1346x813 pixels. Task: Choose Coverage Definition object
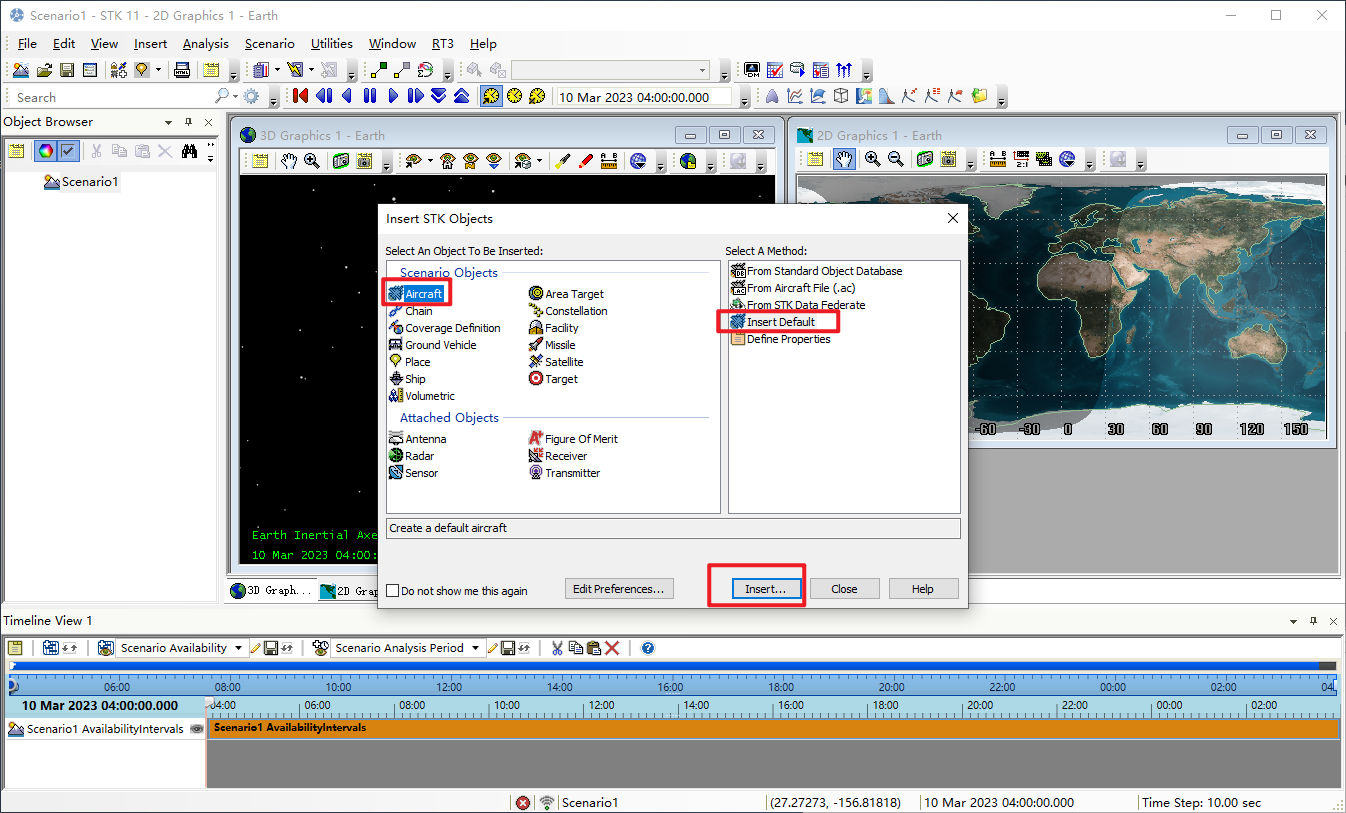(x=445, y=328)
